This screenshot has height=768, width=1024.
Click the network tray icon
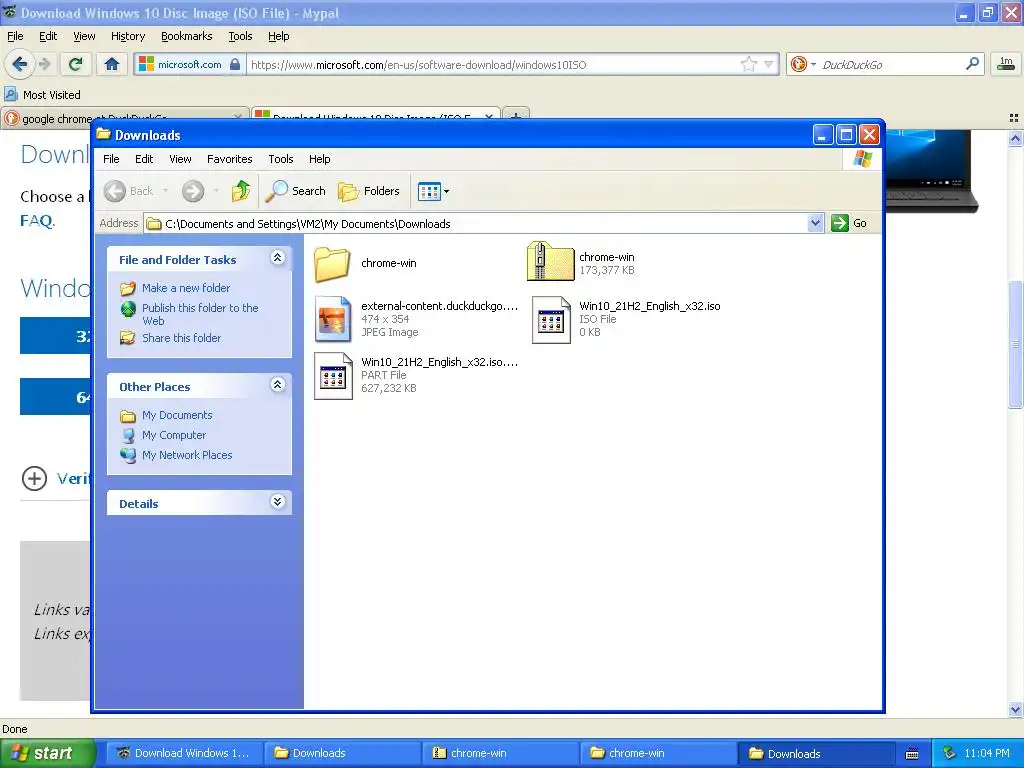(950, 753)
